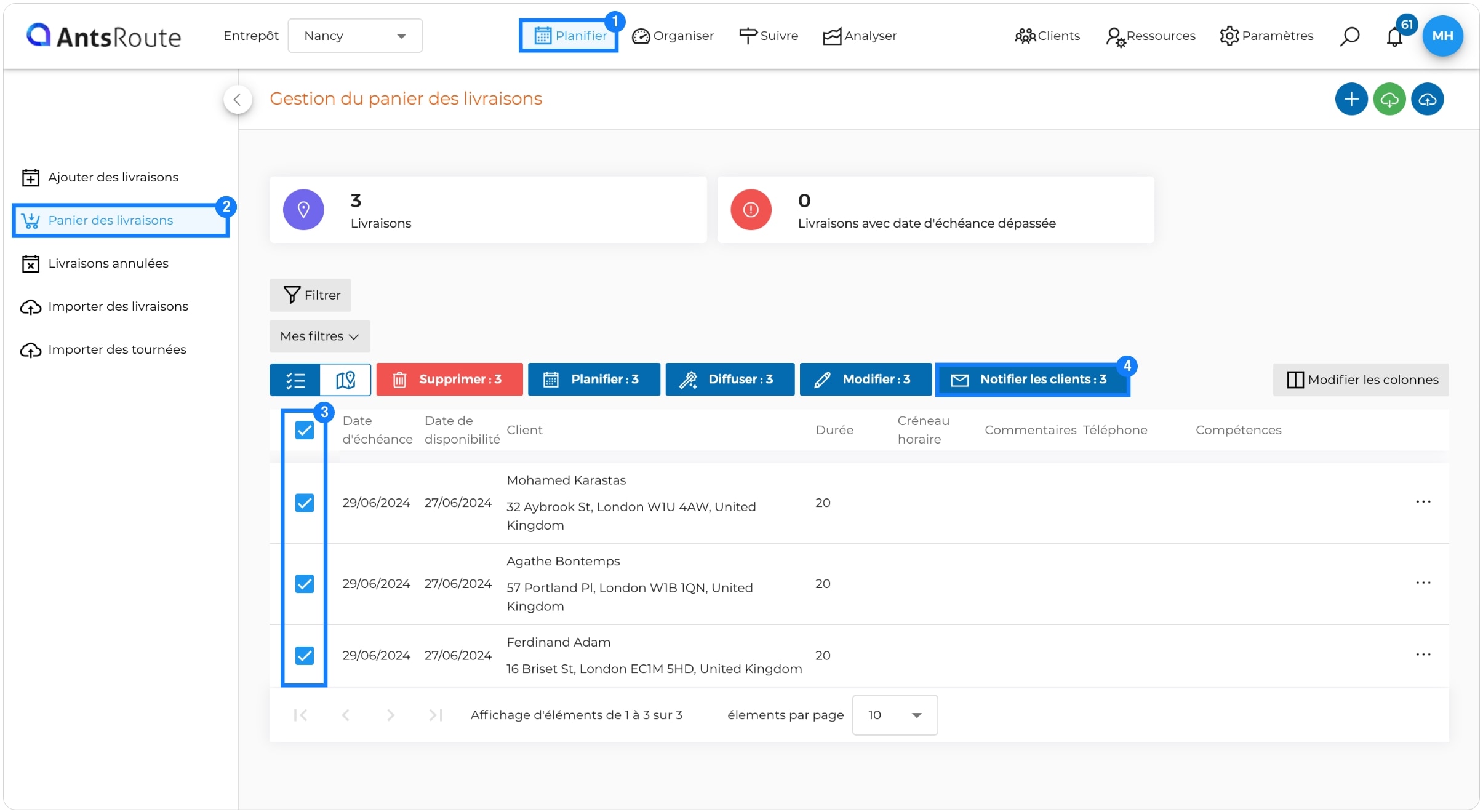The image size is (1483, 812).
Task: Click the Compétences column header
Action: (1238, 430)
